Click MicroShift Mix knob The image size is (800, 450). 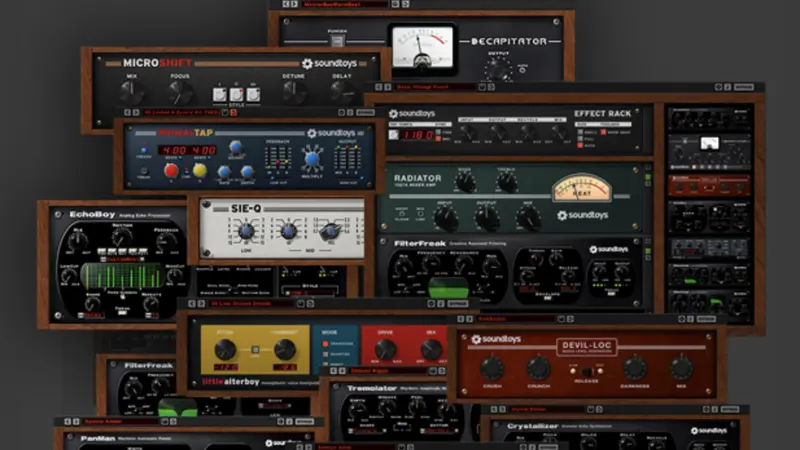tap(131, 92)
